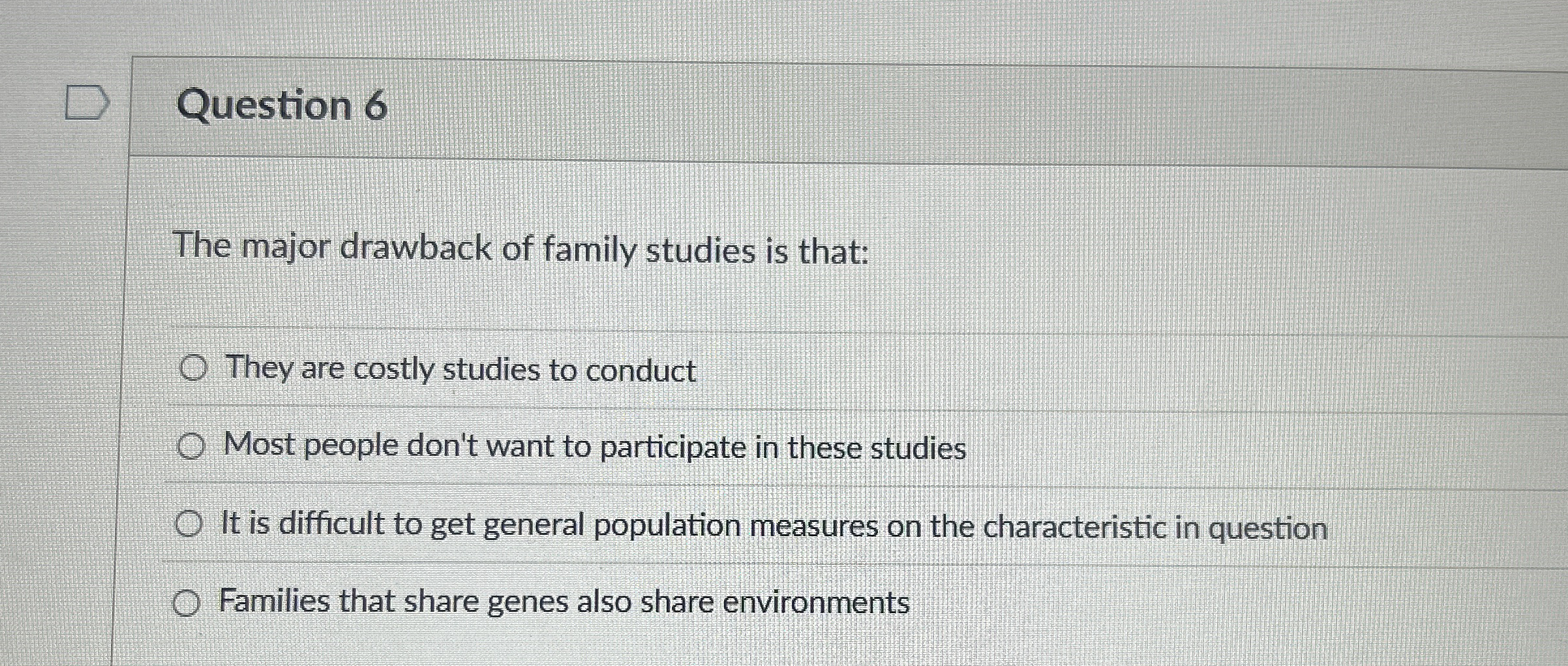1568x666 pixels.
Task: Click the answer text starting "It is difficult"
Action: click(774, 526)
